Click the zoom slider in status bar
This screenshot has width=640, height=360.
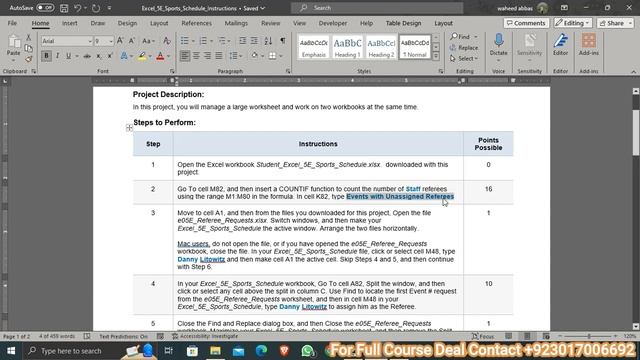588,336
